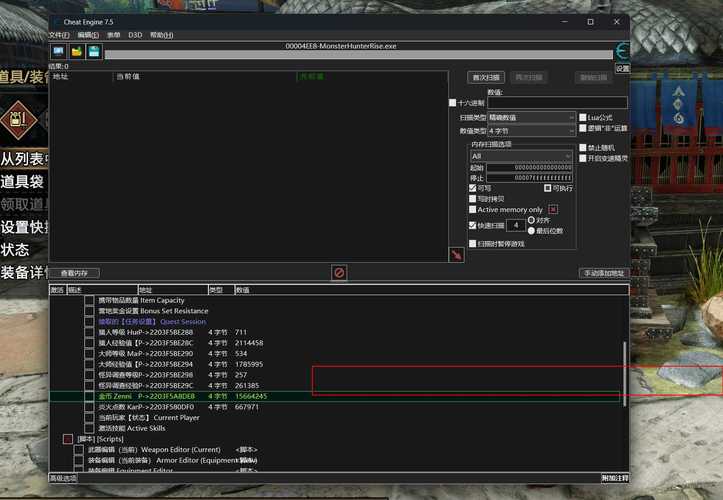Click the red circle clear list icon

[x=339, y=273]
